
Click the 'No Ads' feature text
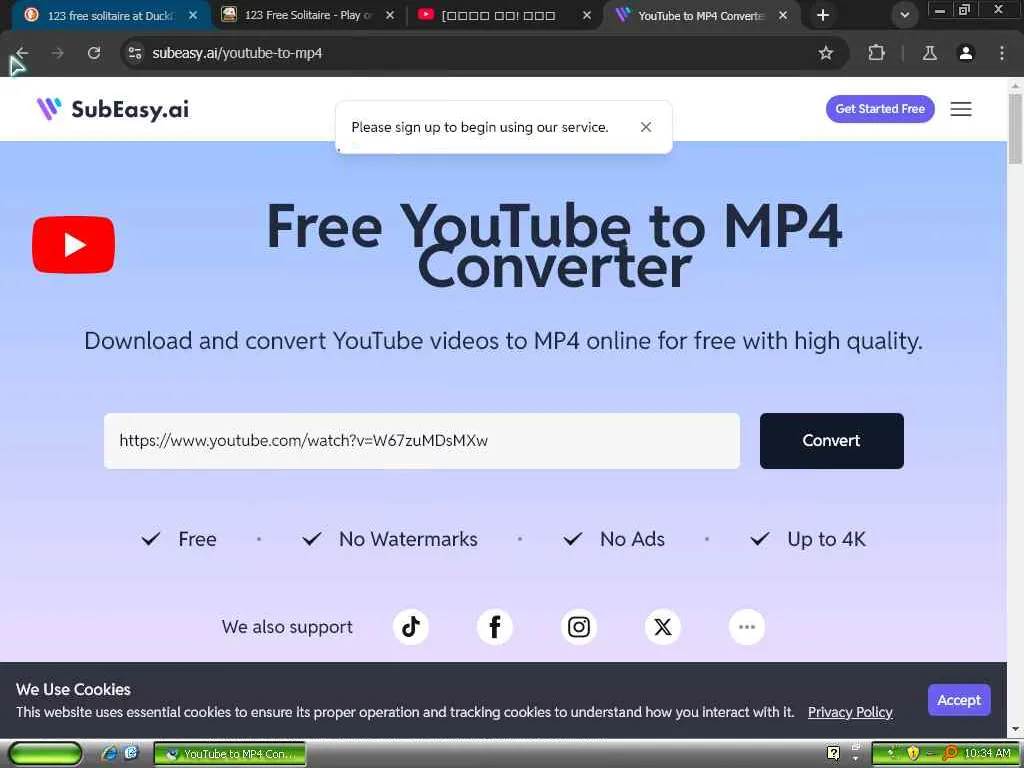(632, 539)
